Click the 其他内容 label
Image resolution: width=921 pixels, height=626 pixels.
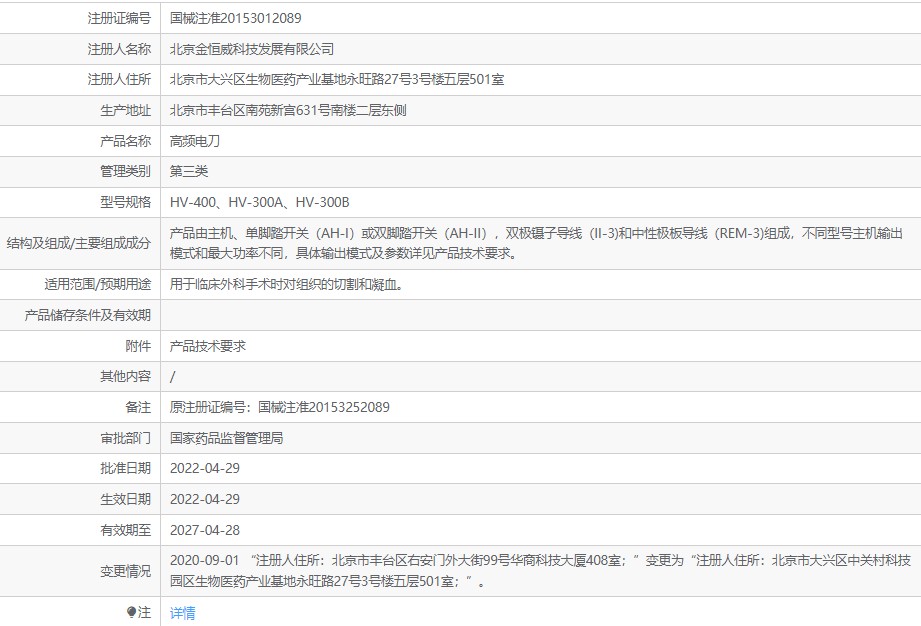(x=126, y=376)
